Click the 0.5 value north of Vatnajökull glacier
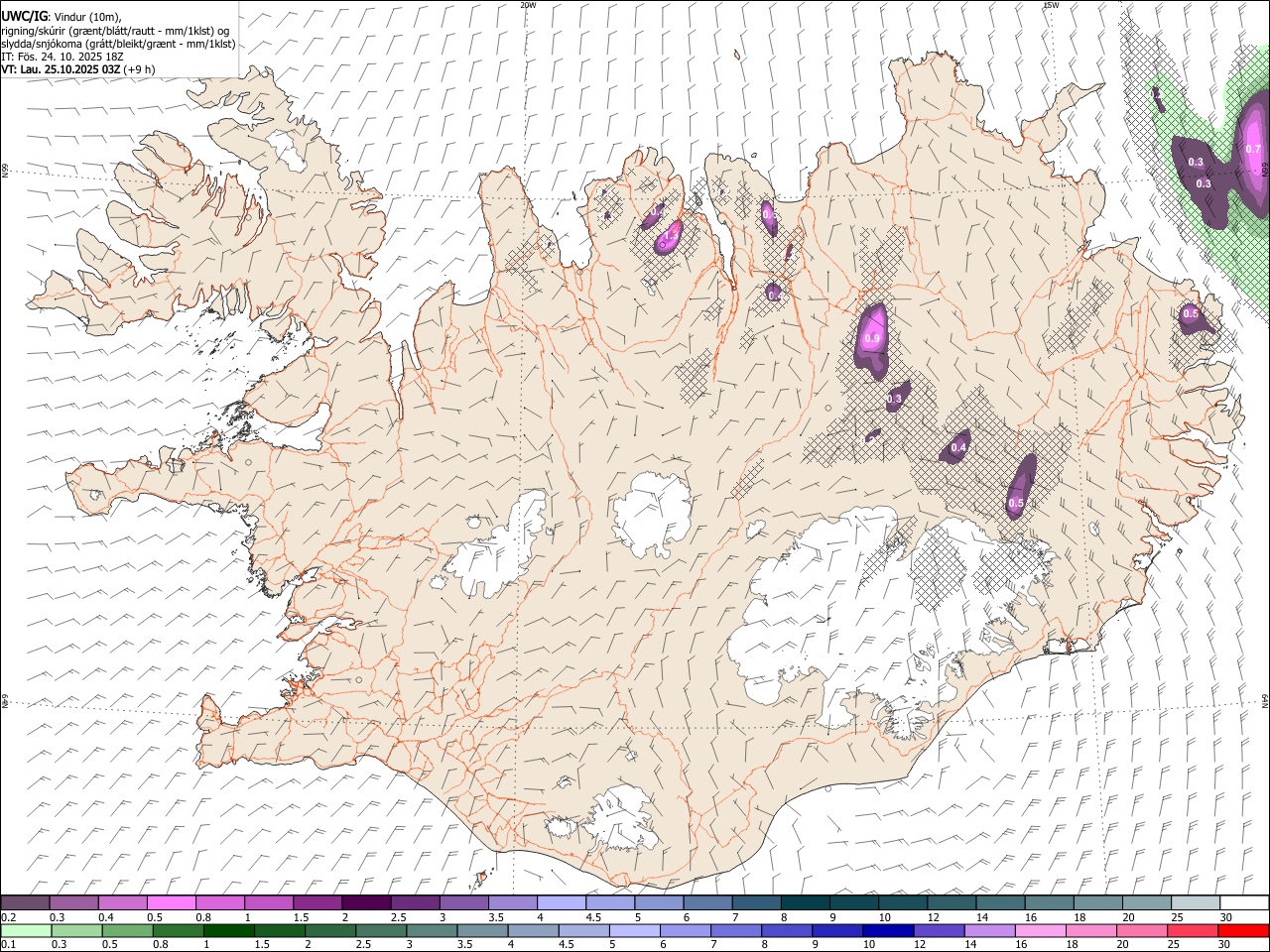 click(x=1016, y=504)
